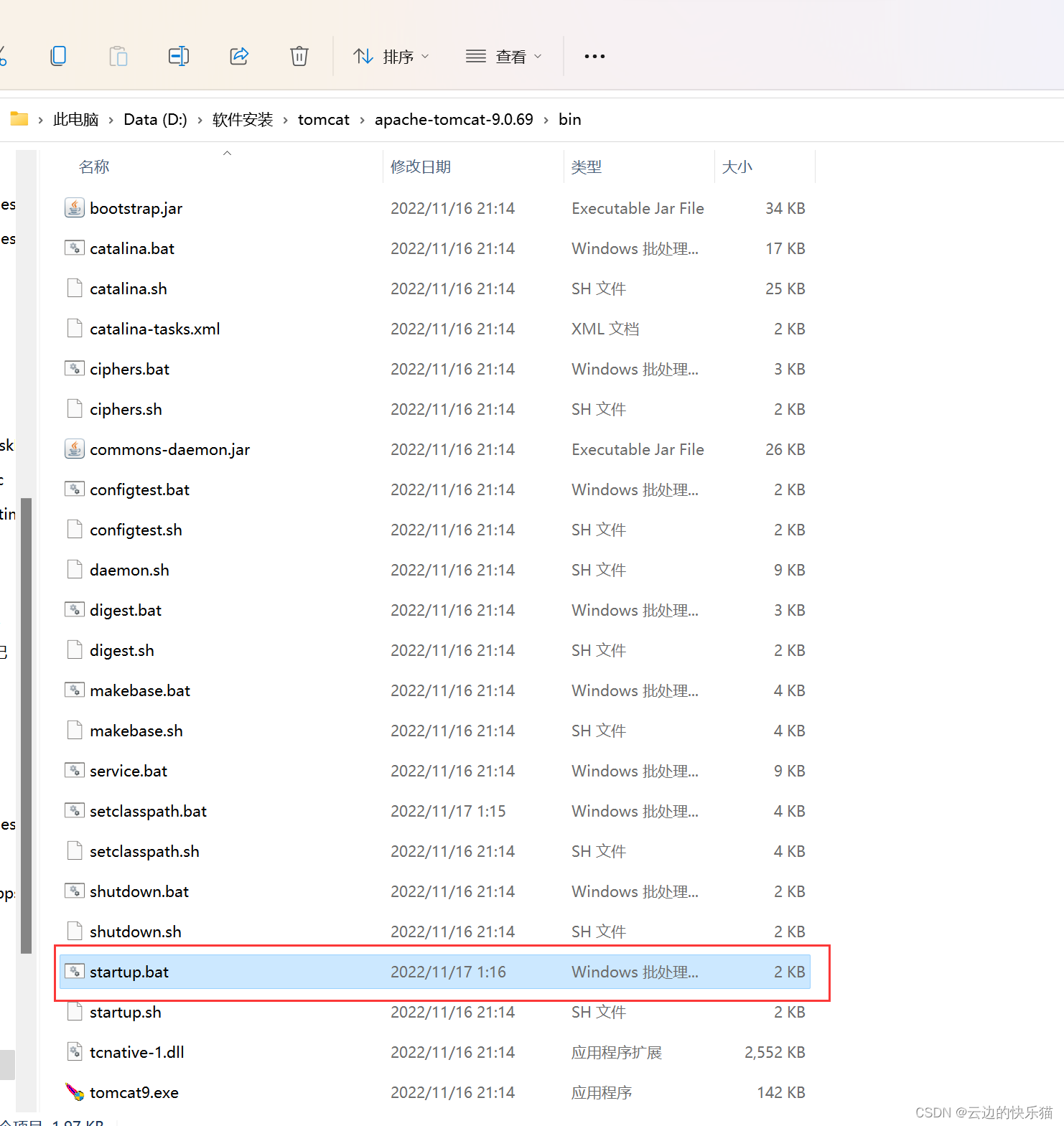The image size is (1064, 1126).
Task: Select the tcnative-1.dll file icon
Action: pos(75,1052)
